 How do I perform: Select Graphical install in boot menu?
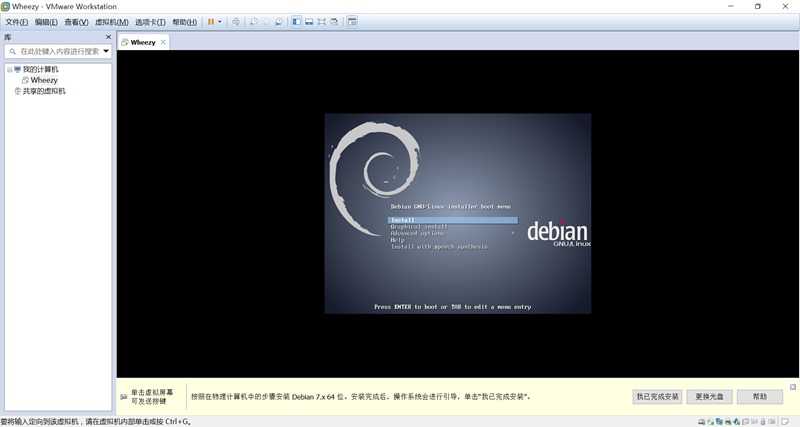tap(418, 227)
